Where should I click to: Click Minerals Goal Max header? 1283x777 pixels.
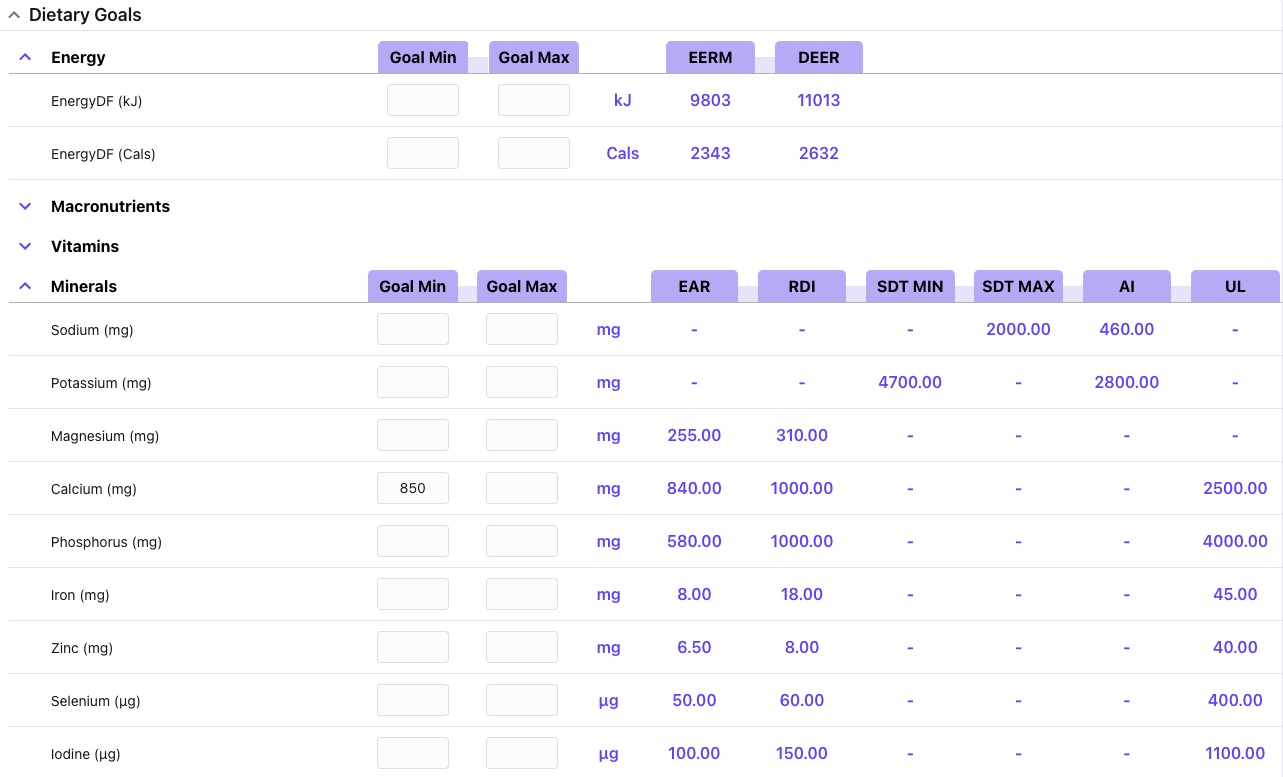click(x=522, y=286)
